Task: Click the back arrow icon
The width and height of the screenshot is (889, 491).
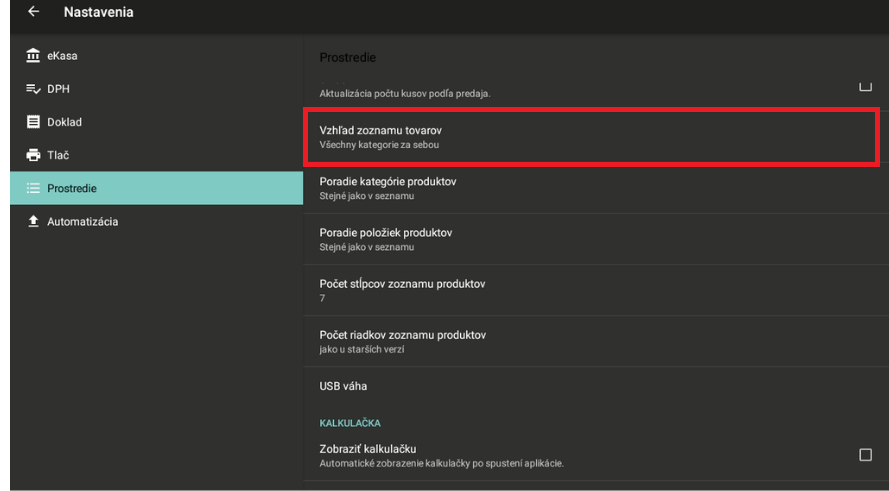Action: click(x=34, y=13)
